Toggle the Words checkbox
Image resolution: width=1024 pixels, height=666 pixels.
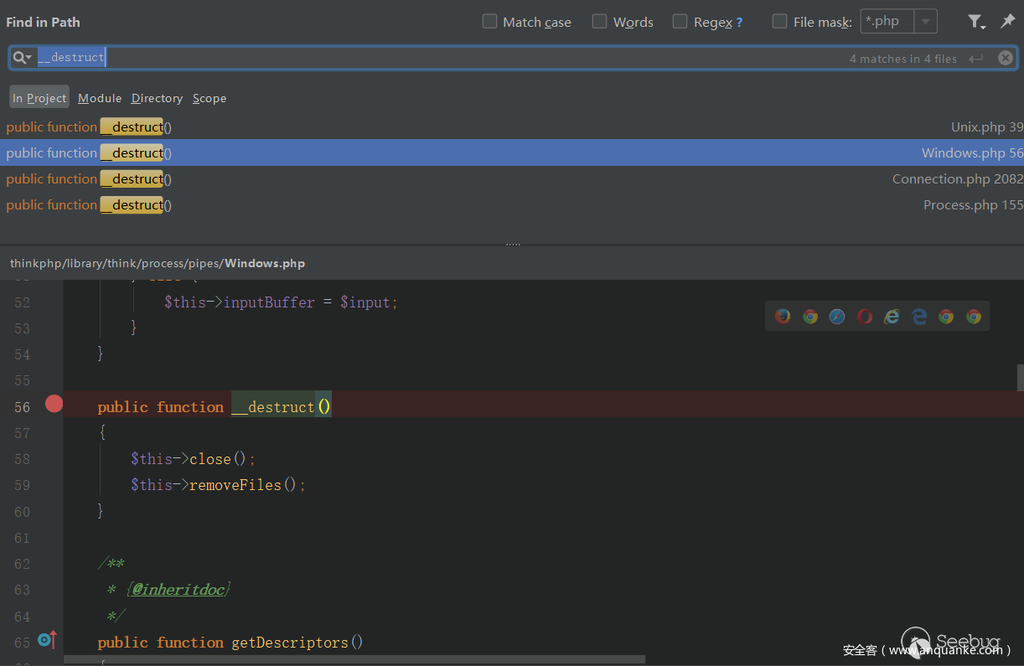click(x=600, y=21)
